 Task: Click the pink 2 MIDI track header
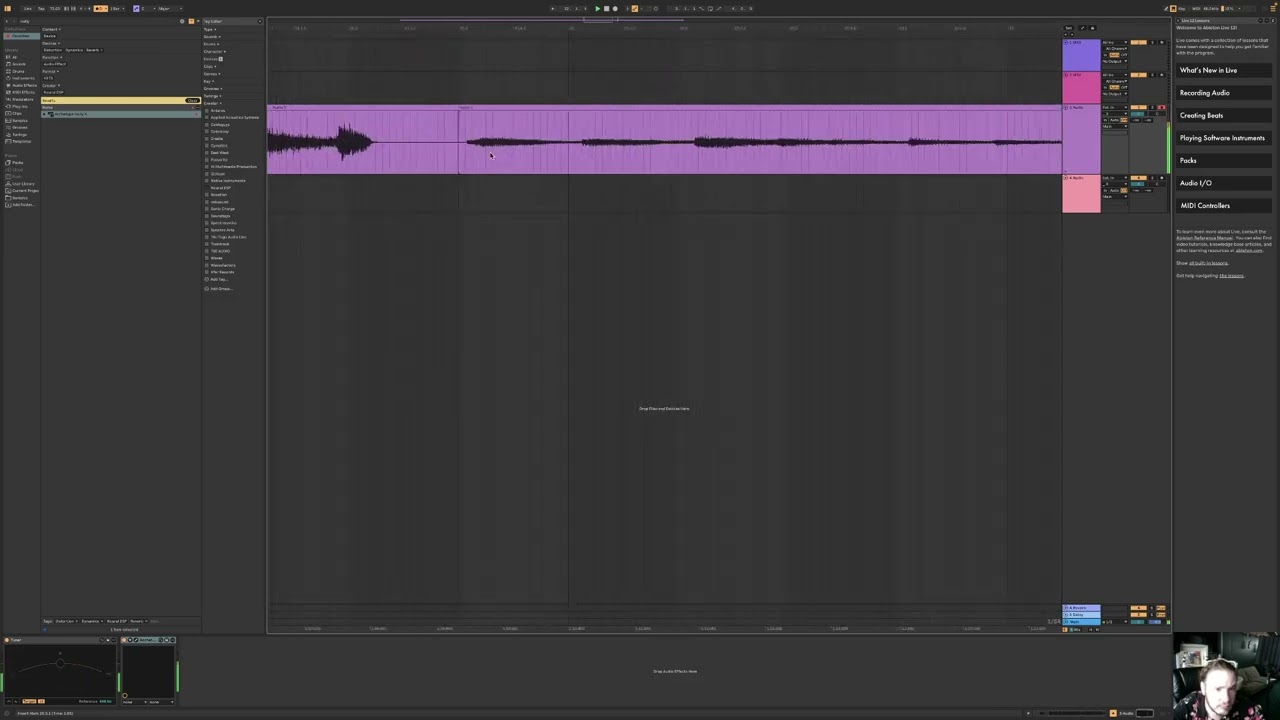tap(1081, 87)
